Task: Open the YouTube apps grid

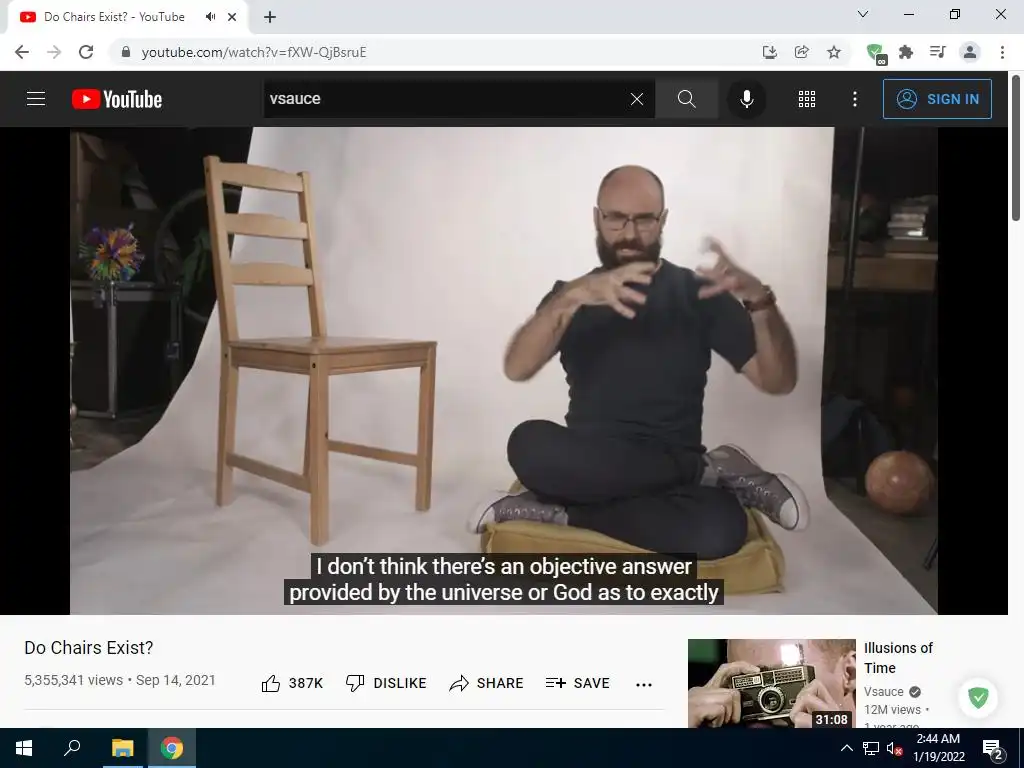Action: [807, 99]
